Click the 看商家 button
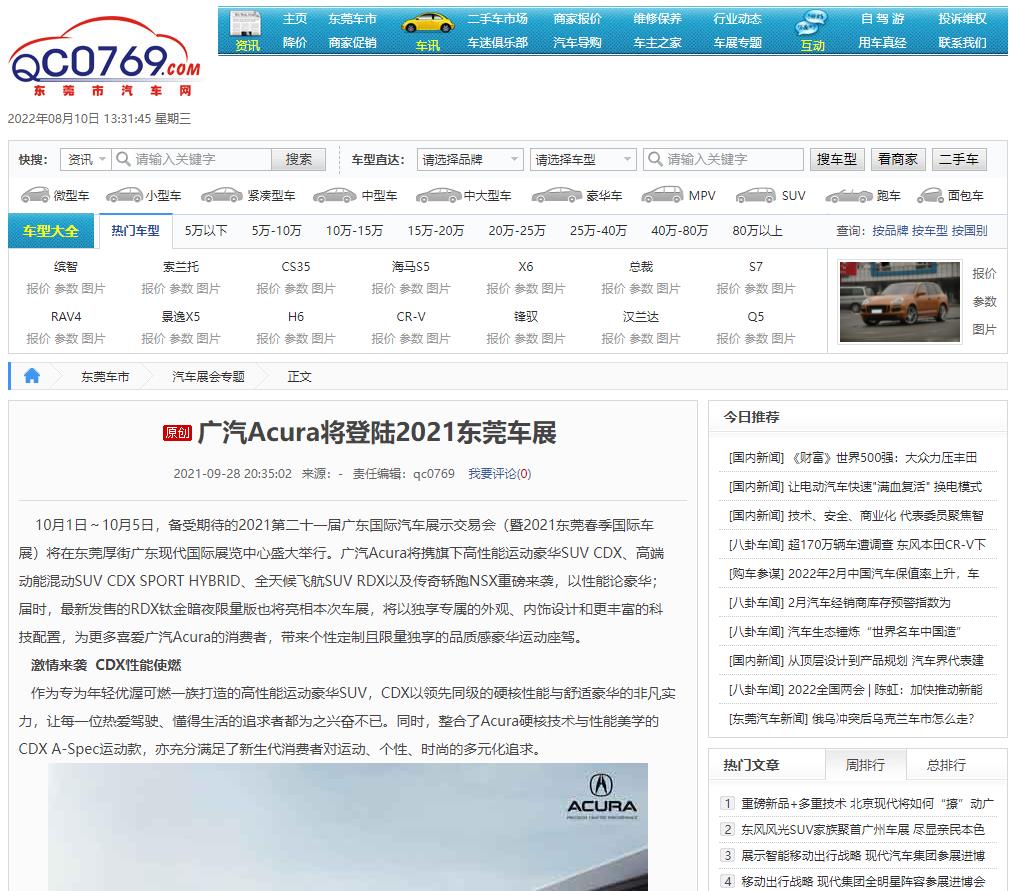The image size is (1011, 891). click(898, 159)
